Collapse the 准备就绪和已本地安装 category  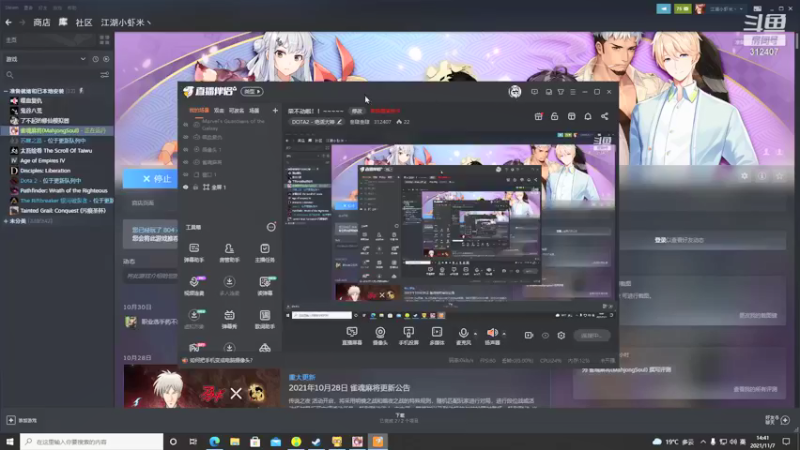pyautogui.click(x=5, y=91)
